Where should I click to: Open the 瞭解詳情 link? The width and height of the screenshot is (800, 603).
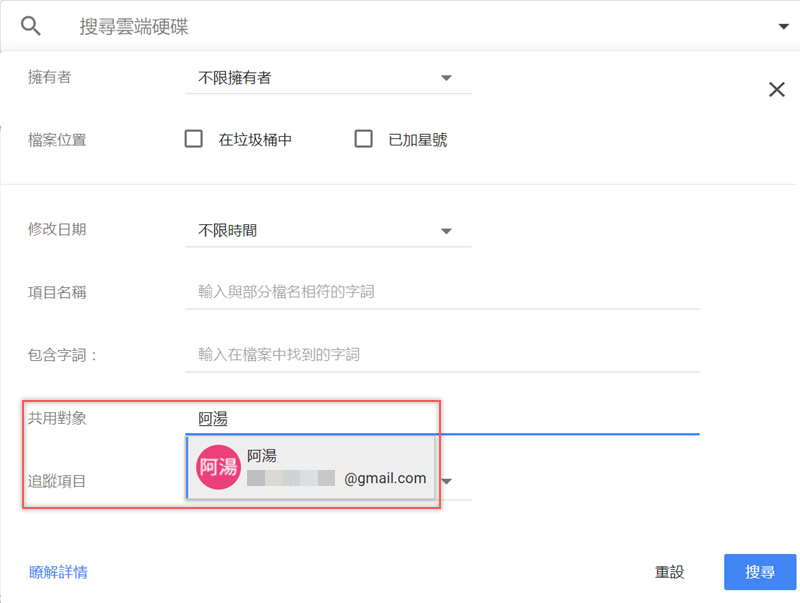[58, 572]
